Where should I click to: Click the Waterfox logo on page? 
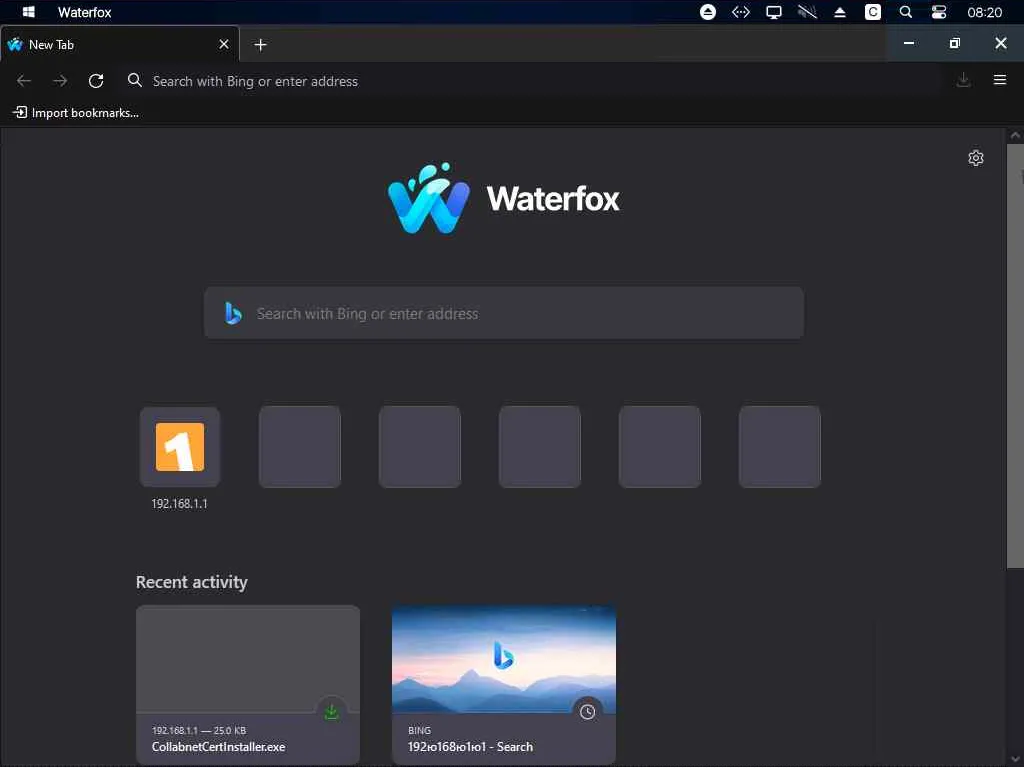click(504, 198)
